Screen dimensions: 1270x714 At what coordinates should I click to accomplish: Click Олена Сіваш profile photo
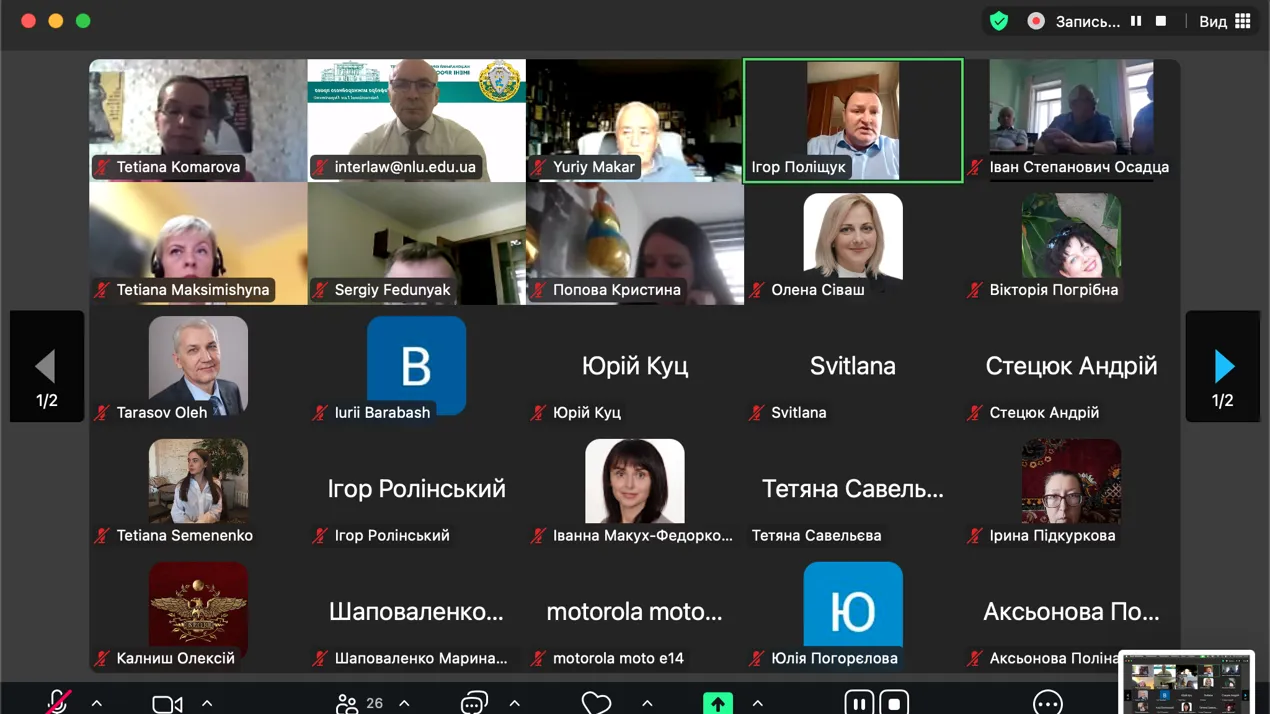(x=853, y=236)
